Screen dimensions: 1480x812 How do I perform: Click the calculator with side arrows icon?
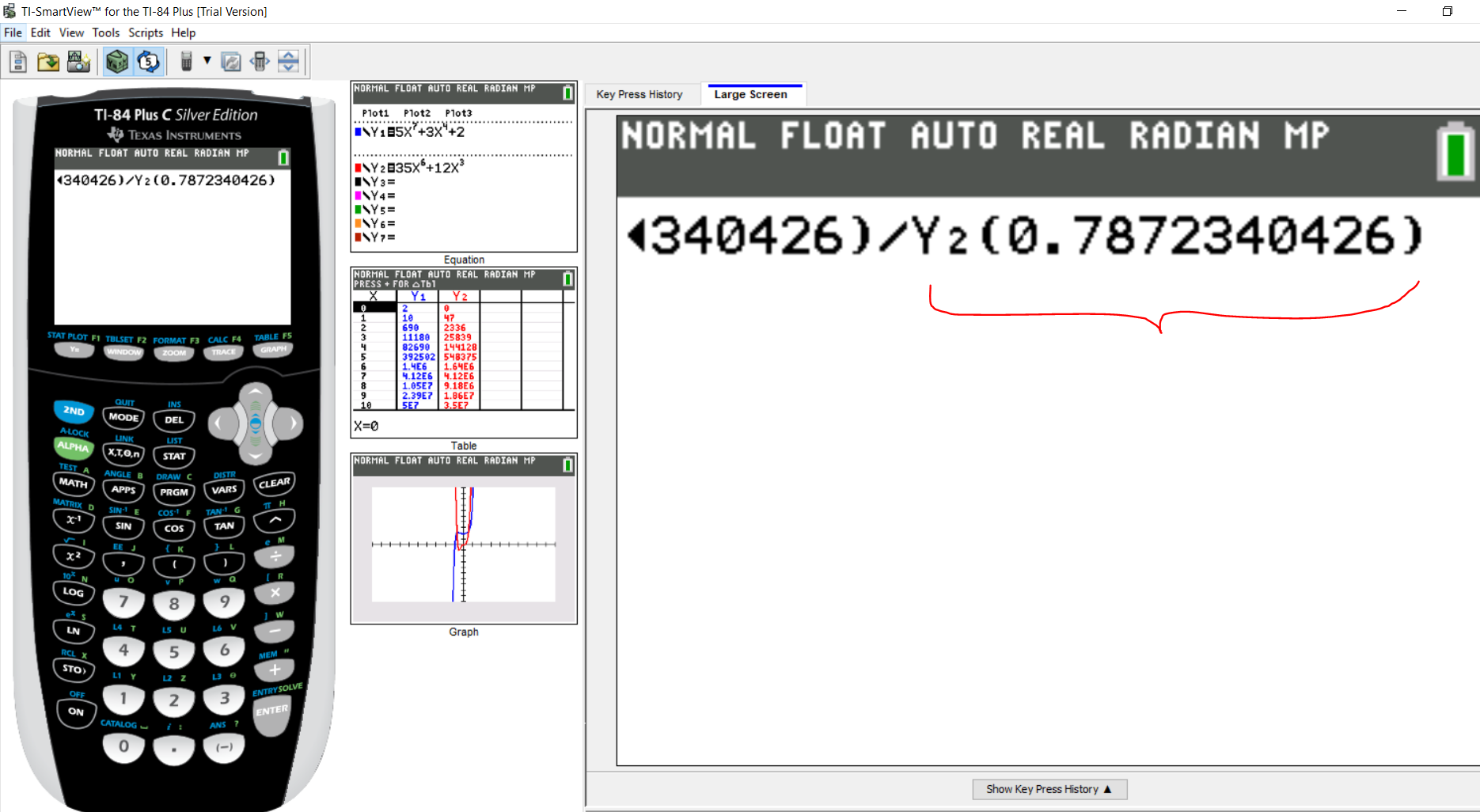260,62
